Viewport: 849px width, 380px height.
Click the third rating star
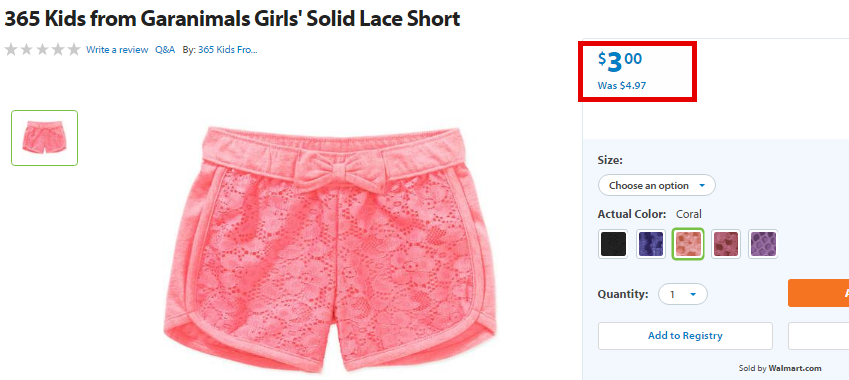pos(42,50)
